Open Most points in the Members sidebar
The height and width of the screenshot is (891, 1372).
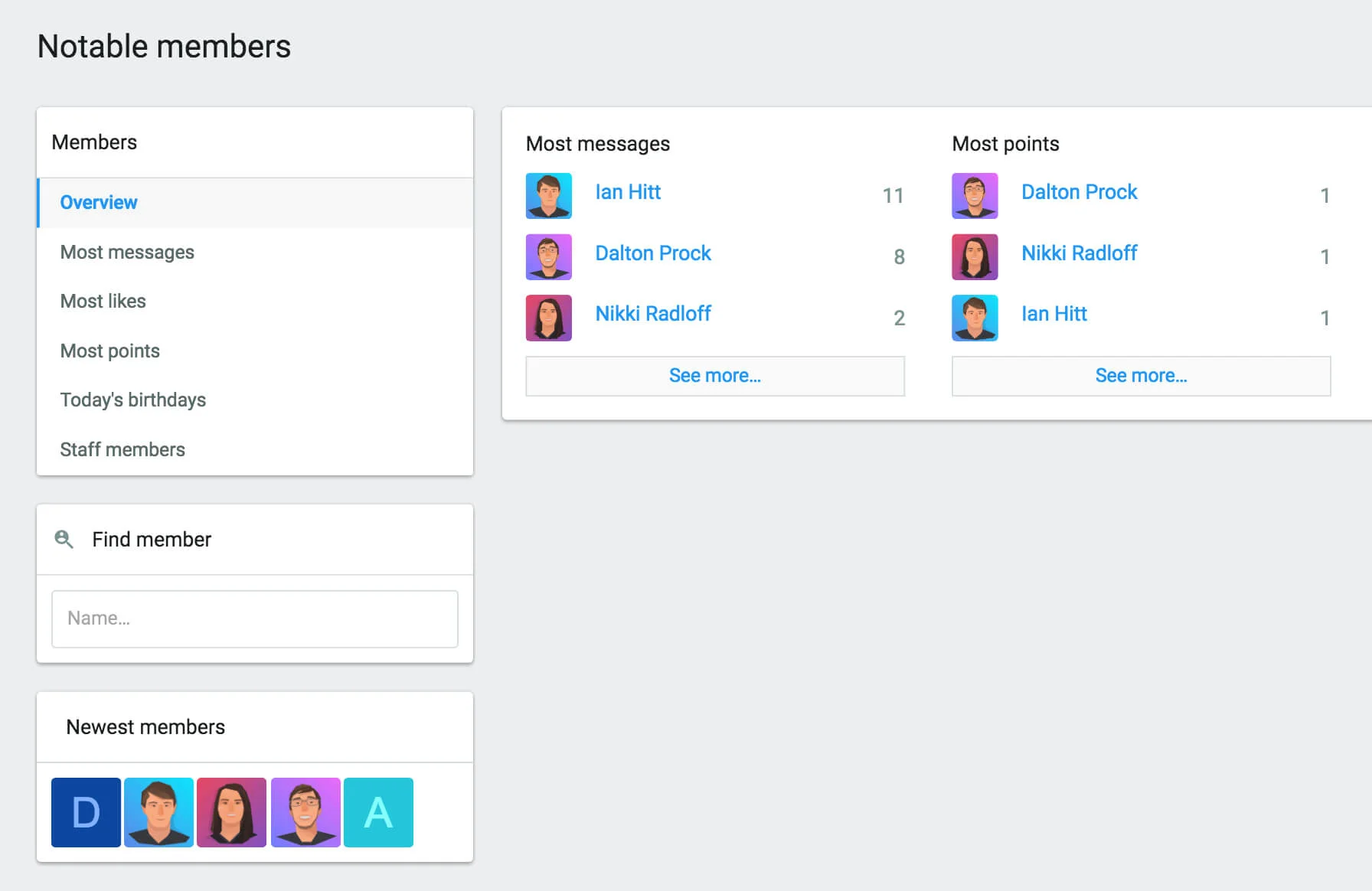110,351
